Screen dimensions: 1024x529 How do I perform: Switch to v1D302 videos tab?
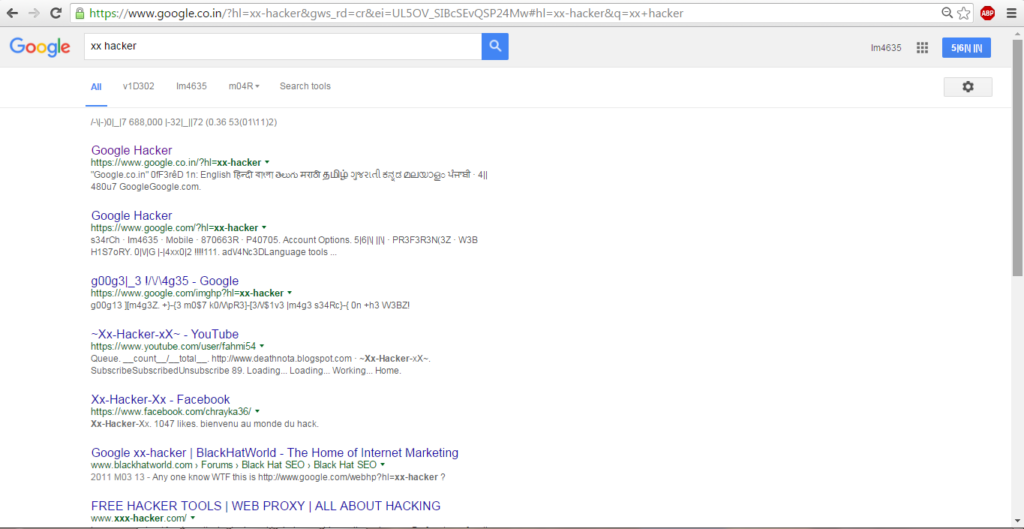[x=138, y=86]
